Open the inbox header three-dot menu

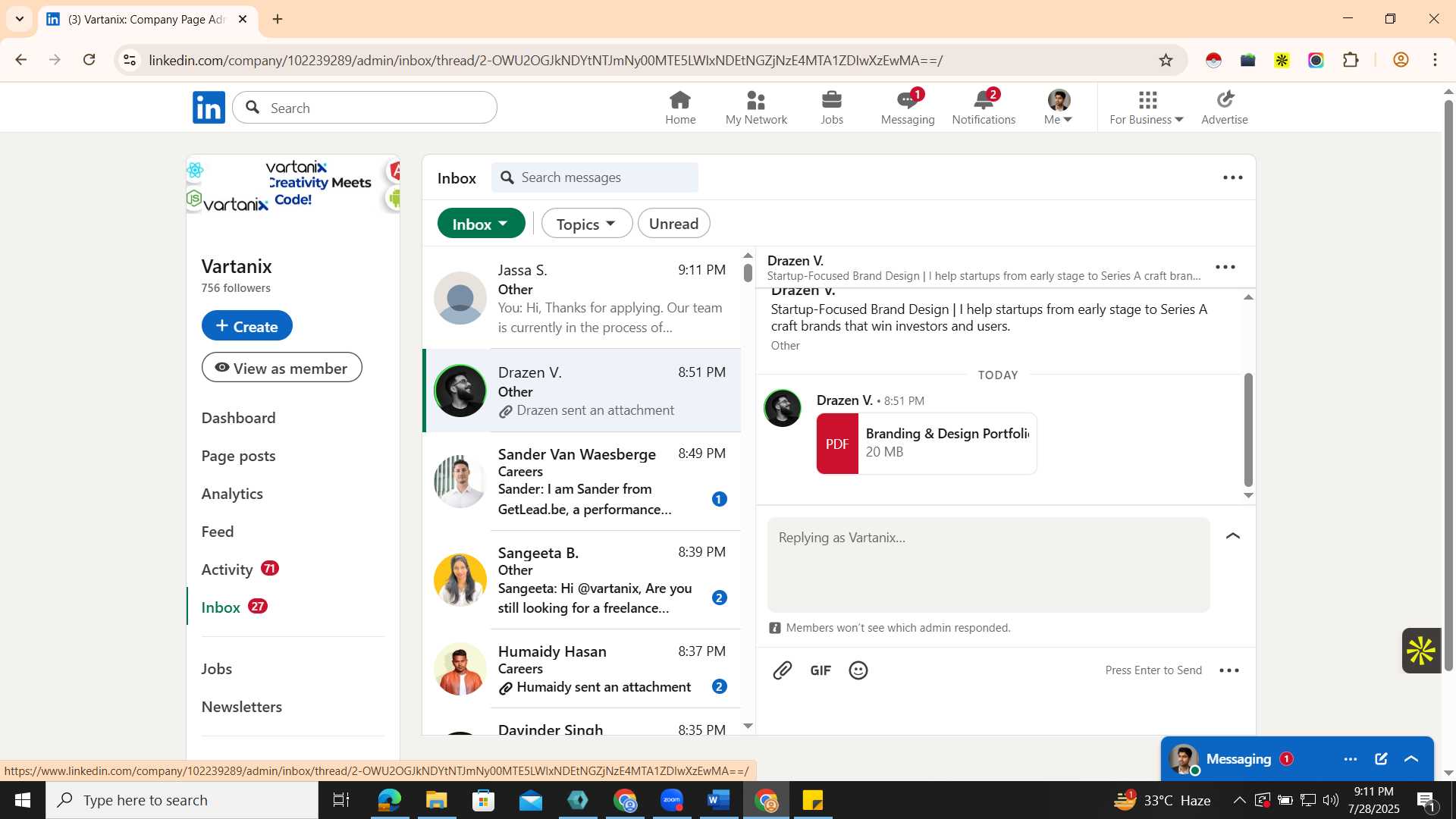1233,177
